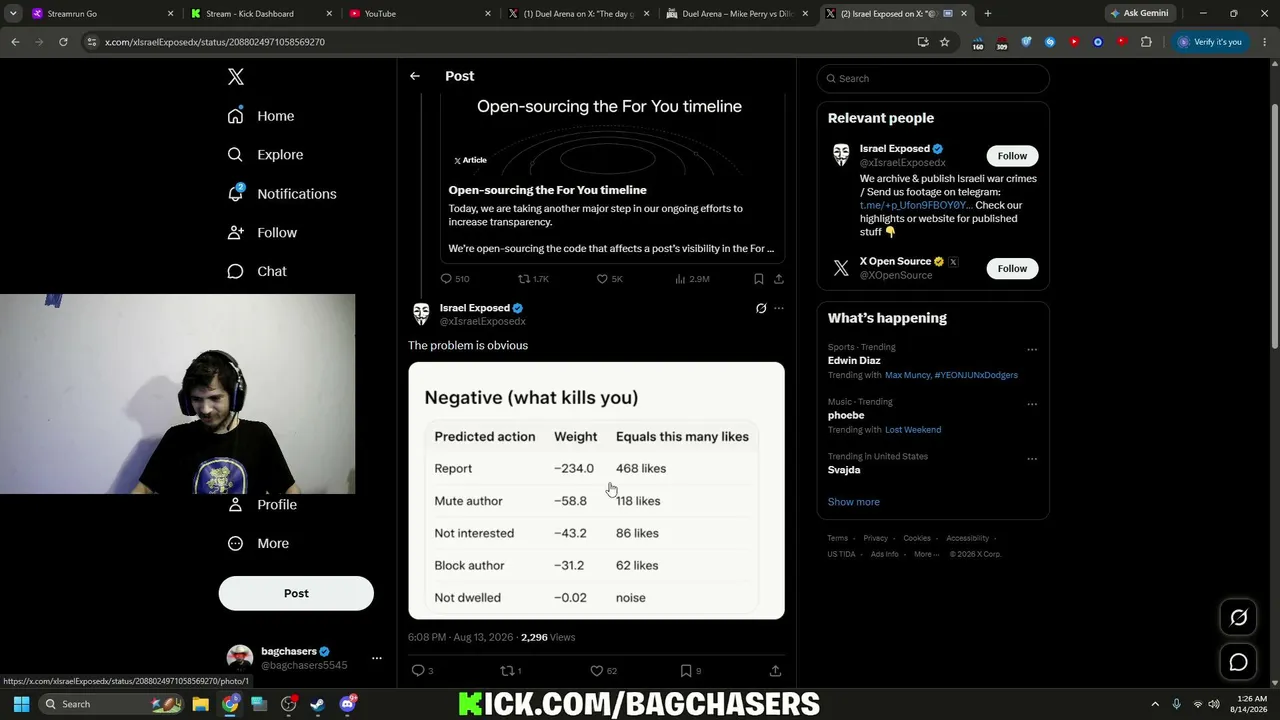This screenshot has width=1280, height=720.
Task: Open Grok action on Israel Exposed post
Action: [761, 308]
